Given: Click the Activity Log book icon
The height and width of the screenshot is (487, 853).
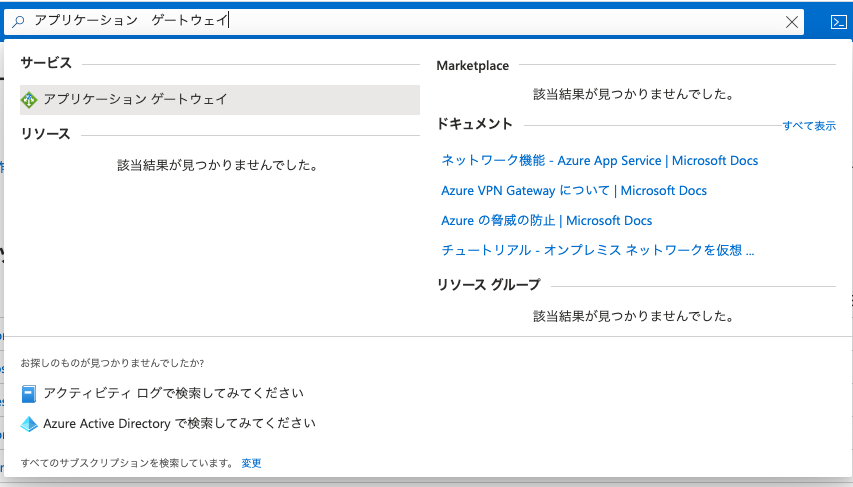Looking at the screenshot, I should (x=29, y=393).
